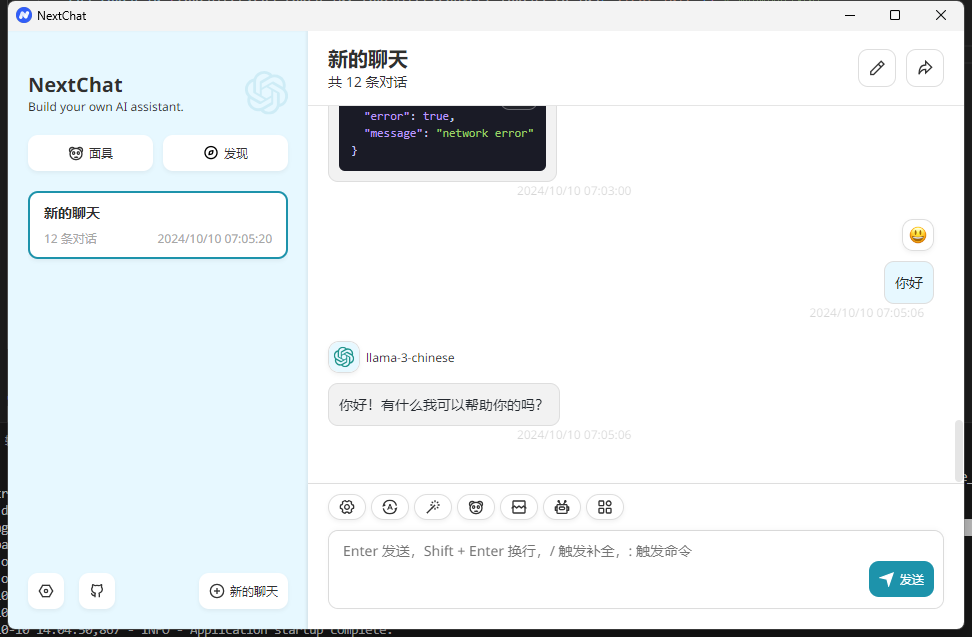This screenshot has height=637, width=972.
Task: Click the NextChat sidebar heading
Action: [x=76, y=85]
